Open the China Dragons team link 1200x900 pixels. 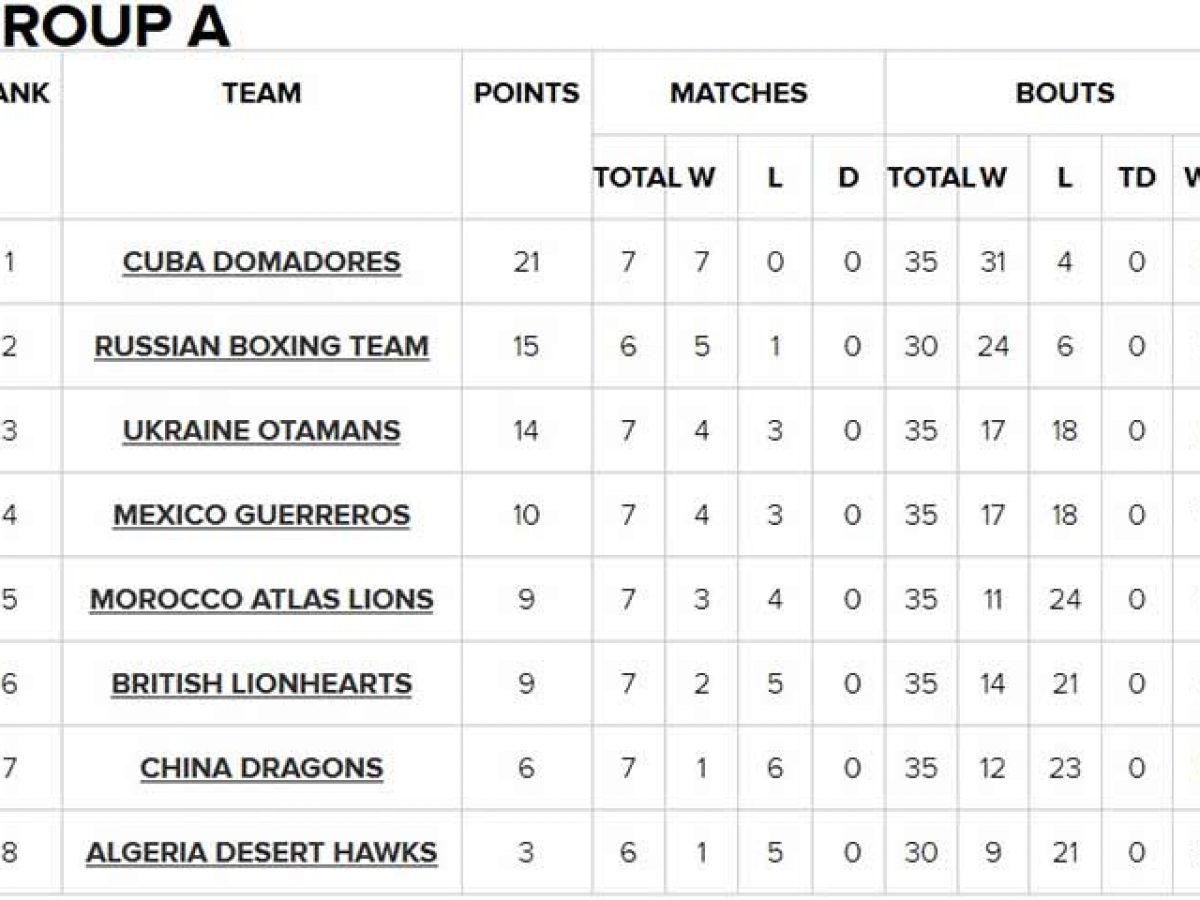[261, 768]
